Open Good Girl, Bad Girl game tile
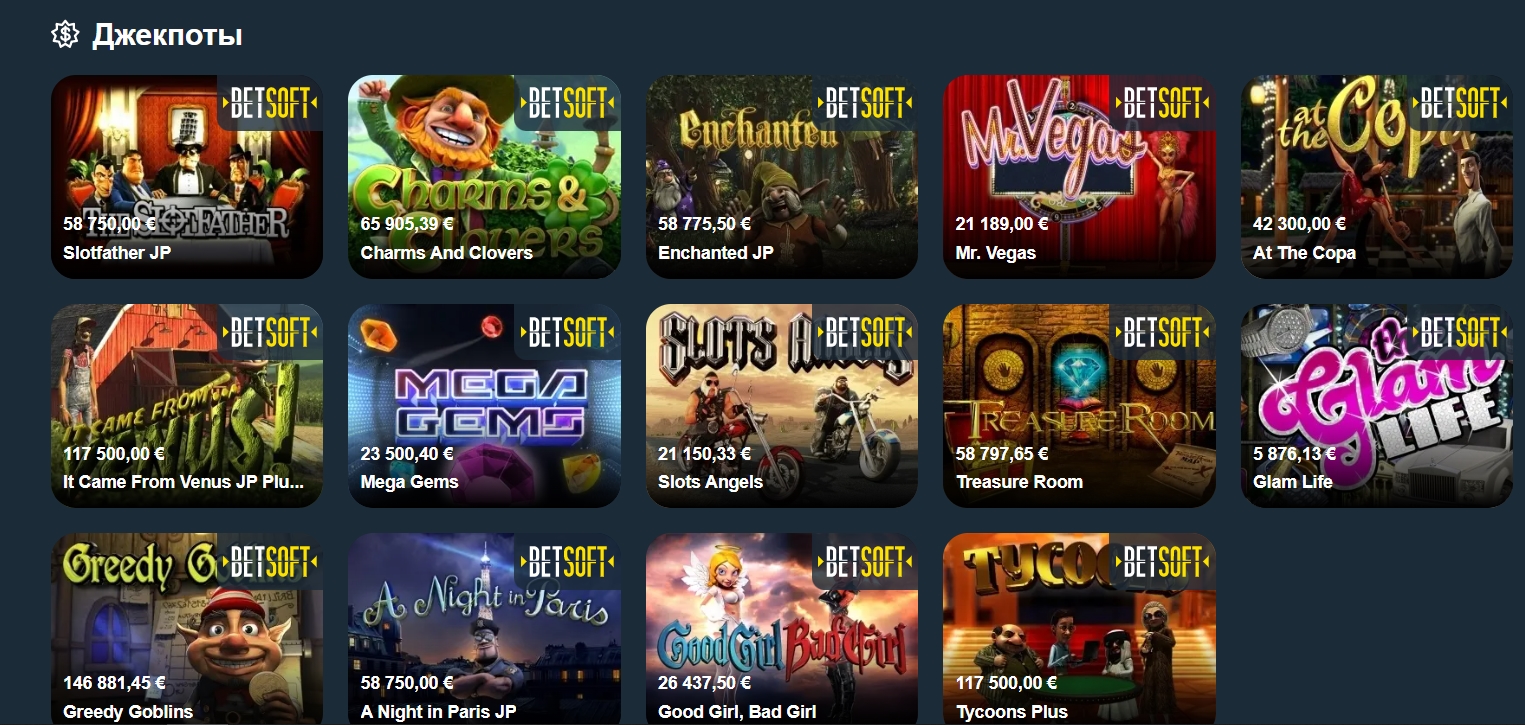 pos(782,629)
